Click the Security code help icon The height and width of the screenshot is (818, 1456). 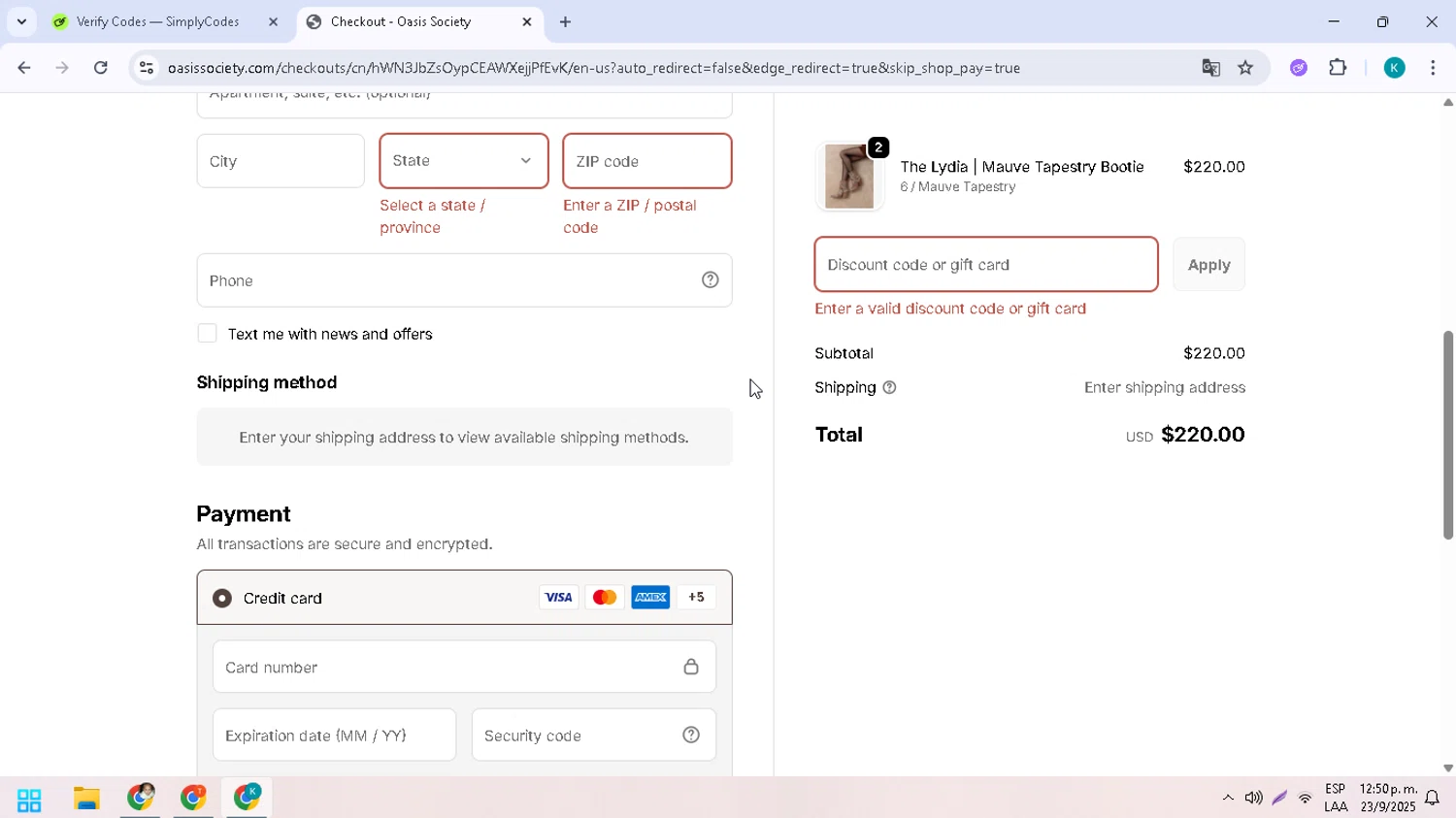(691, 736)
